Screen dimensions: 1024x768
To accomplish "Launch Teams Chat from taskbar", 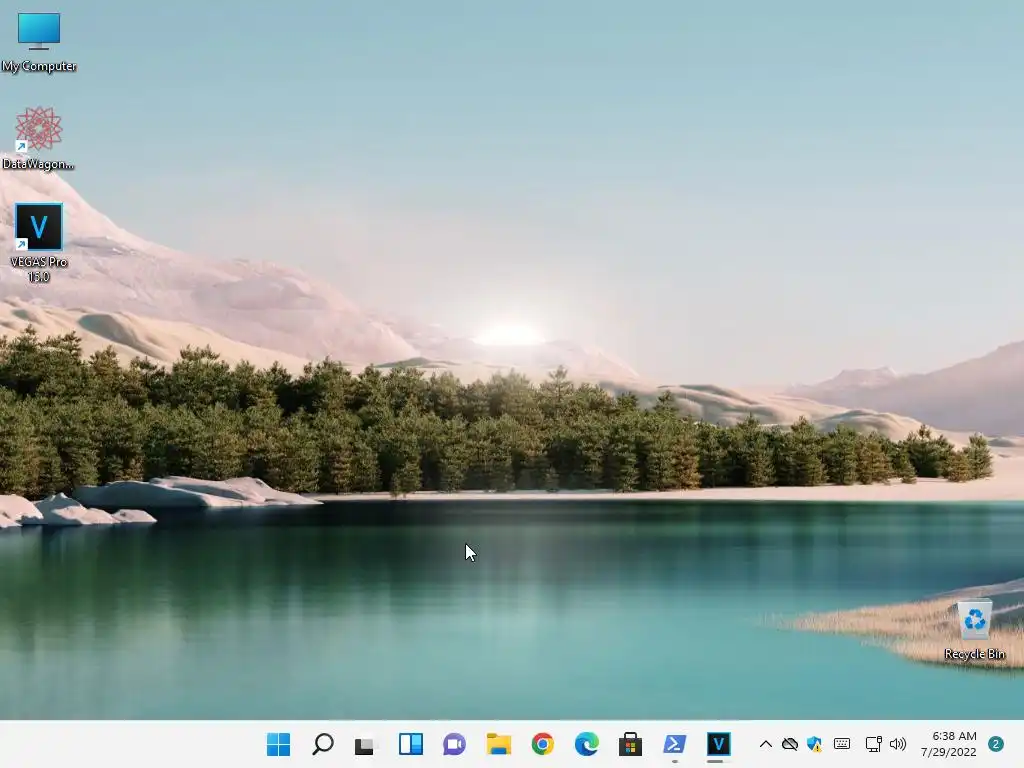I will 454,744.
